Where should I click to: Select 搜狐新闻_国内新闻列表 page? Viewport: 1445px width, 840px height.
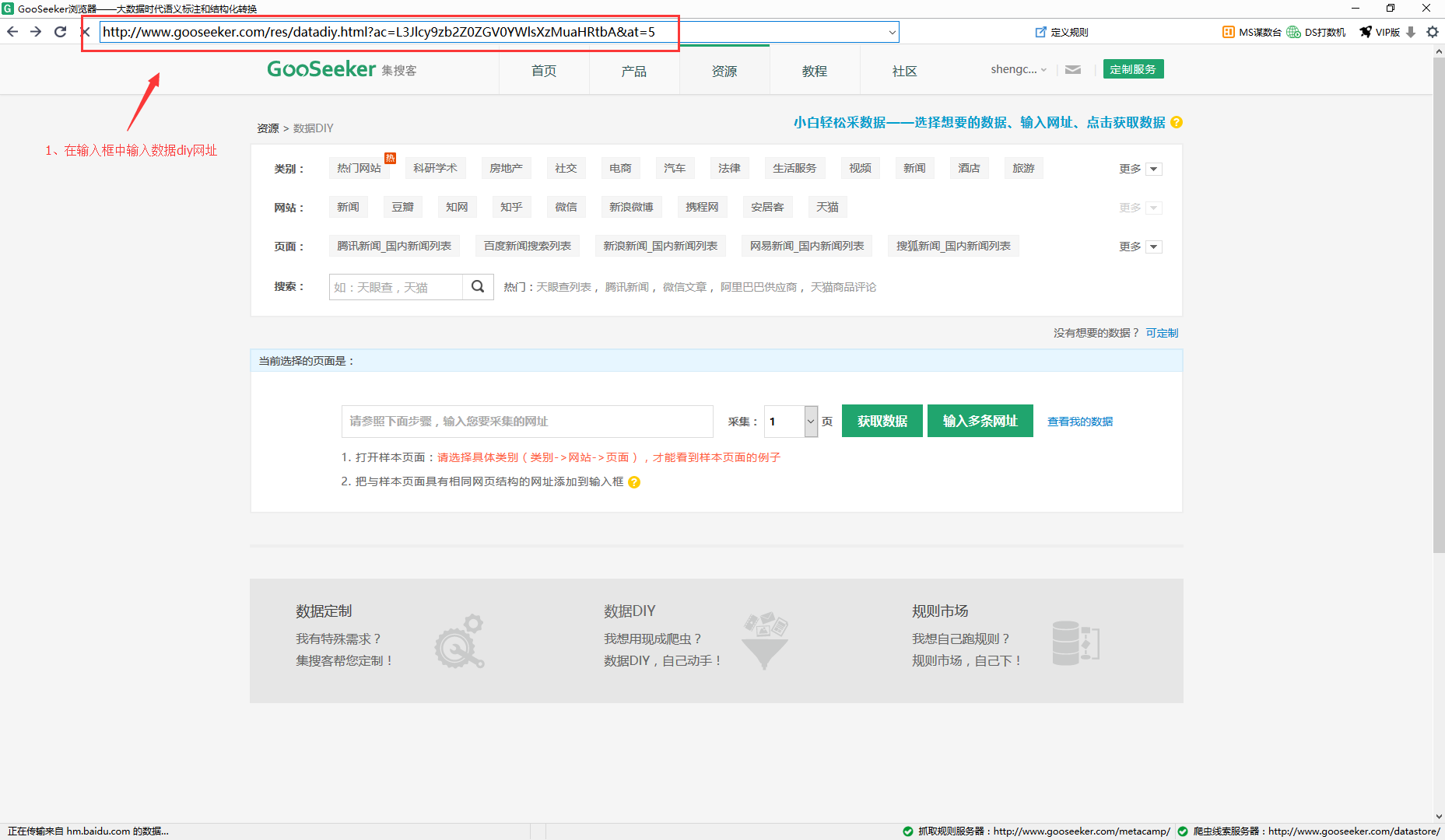pos(953,246)
